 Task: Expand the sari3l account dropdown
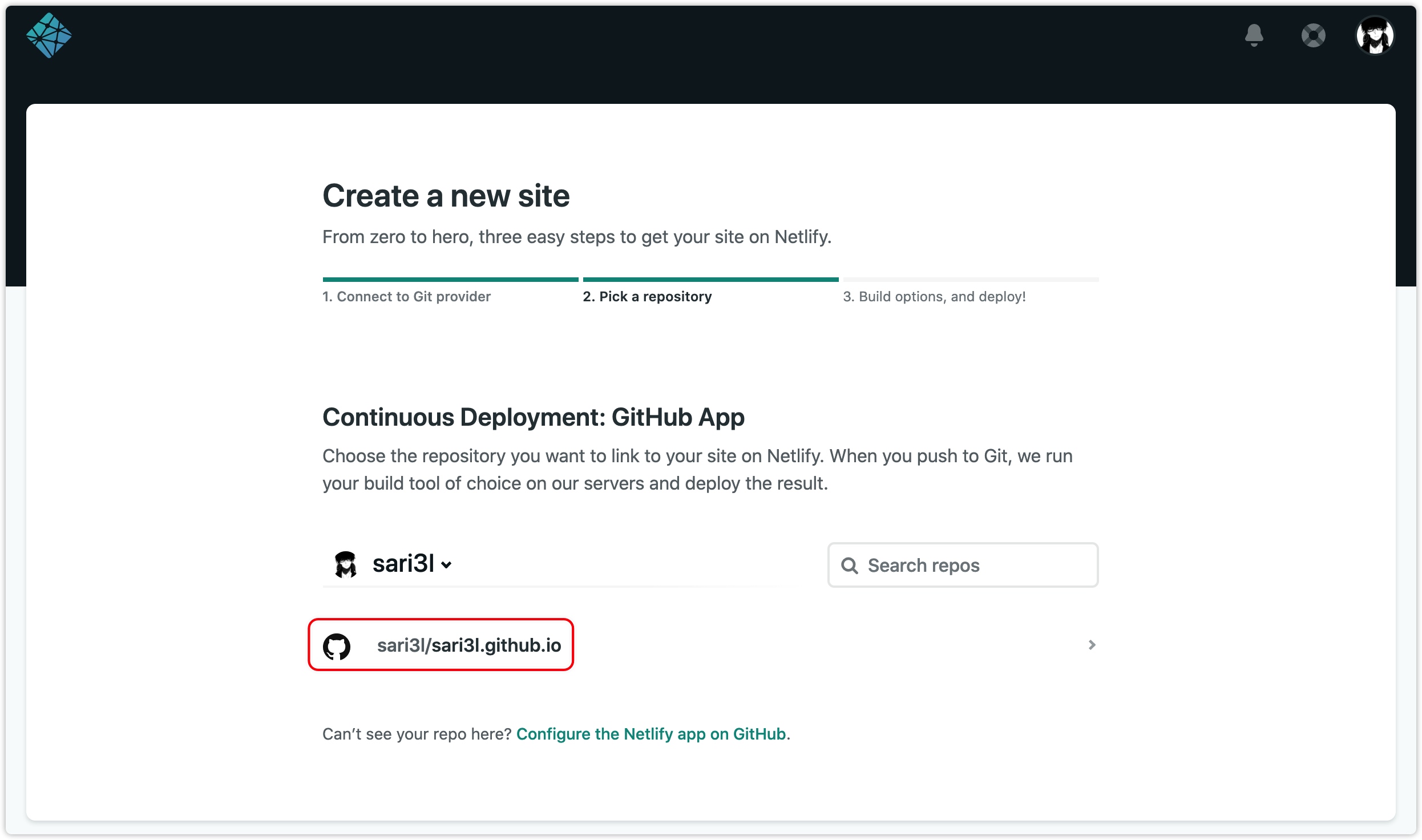pos(412,564)
